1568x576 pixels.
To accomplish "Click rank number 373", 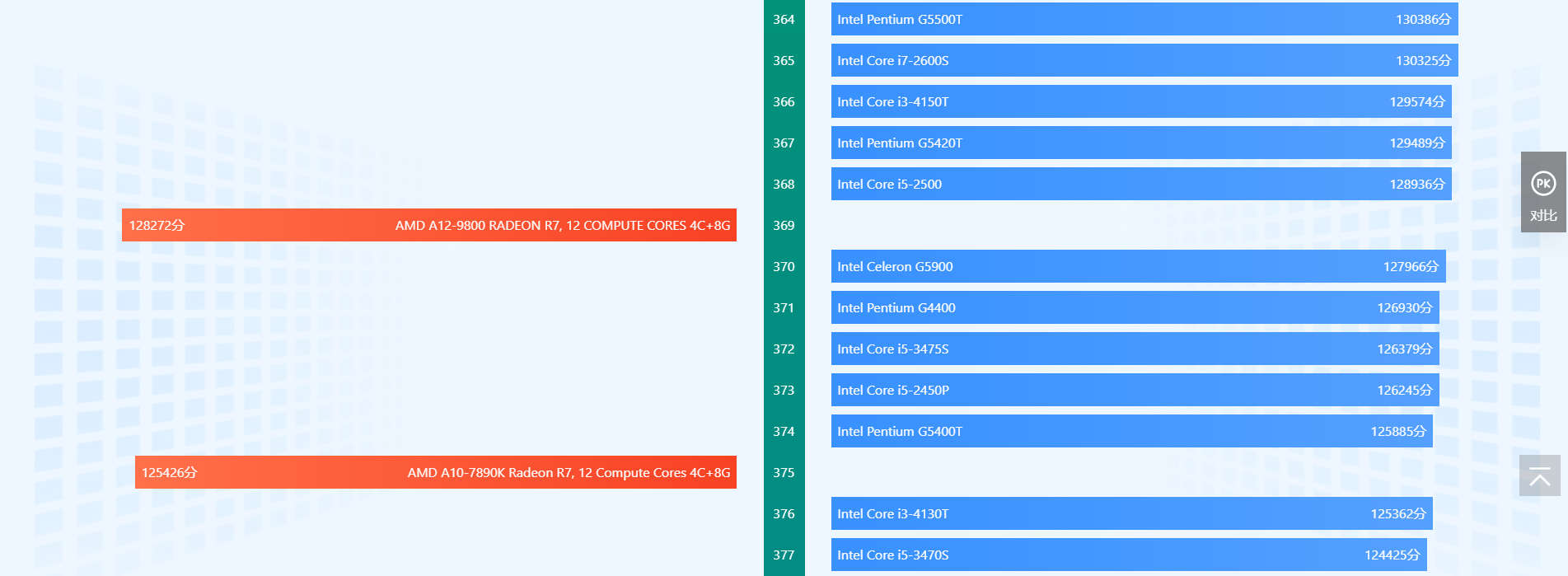I will point(784,390).
